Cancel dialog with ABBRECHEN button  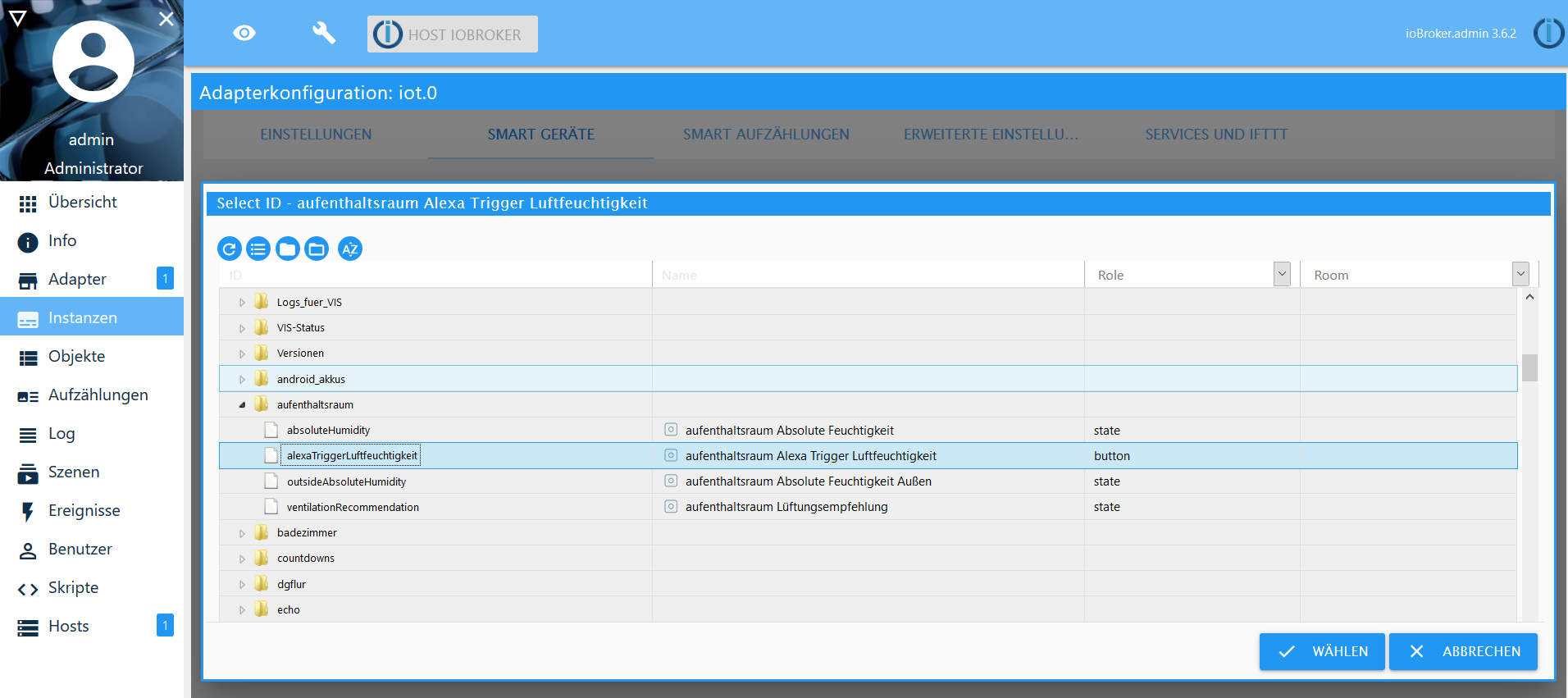click(1463, 651)
